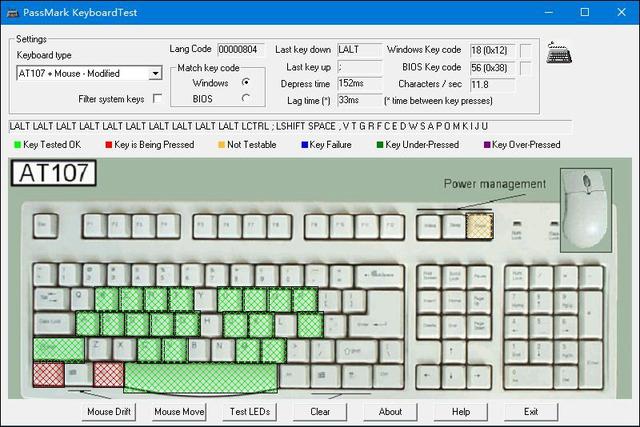Click the Lang Code field

point(238,49)
